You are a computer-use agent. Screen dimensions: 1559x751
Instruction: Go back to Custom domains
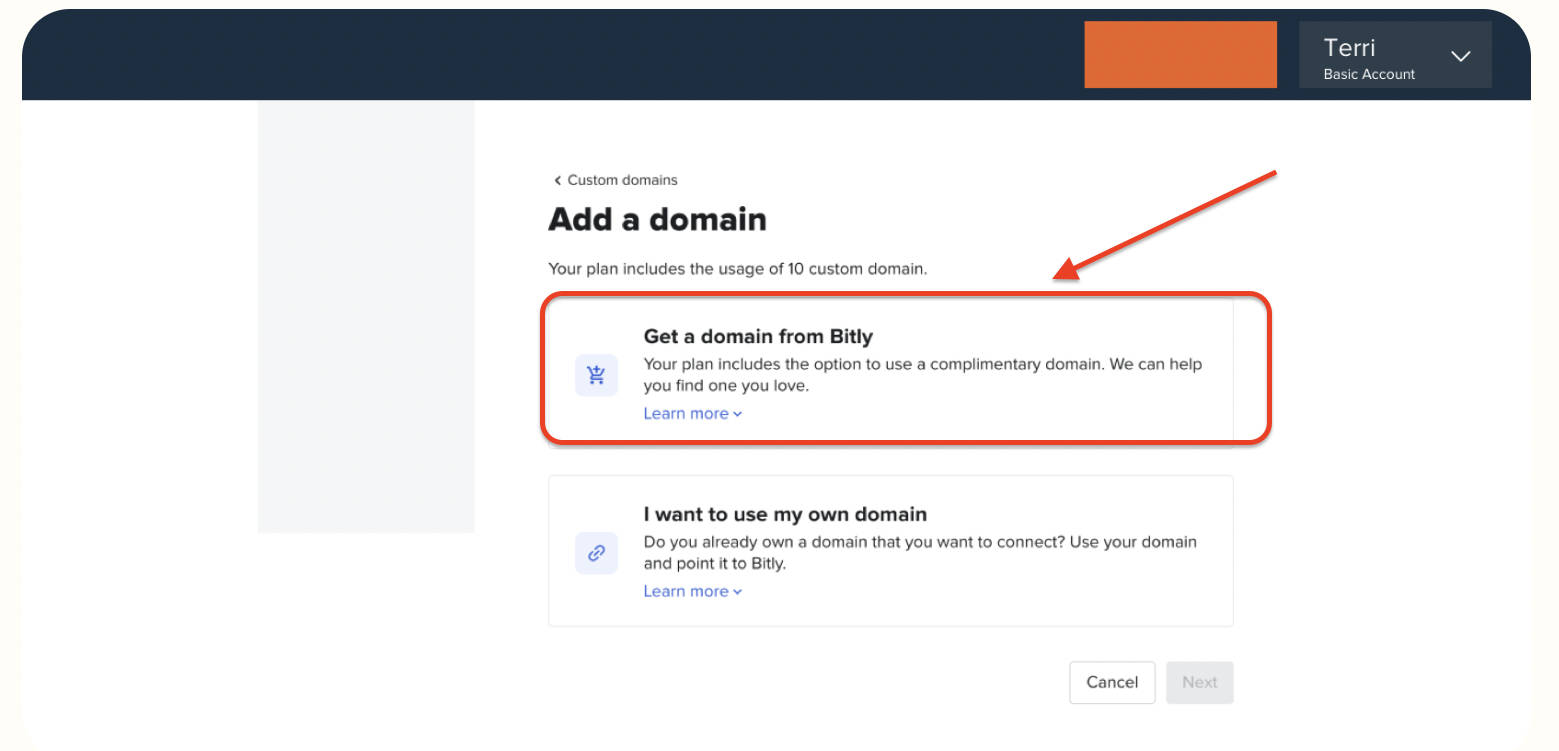pos(615,180)
